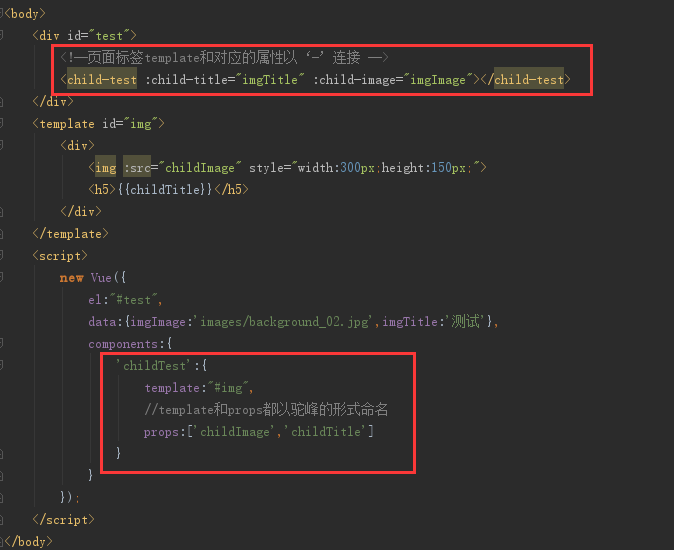Click the highlighted img tag name

click(x=105, y=168)
